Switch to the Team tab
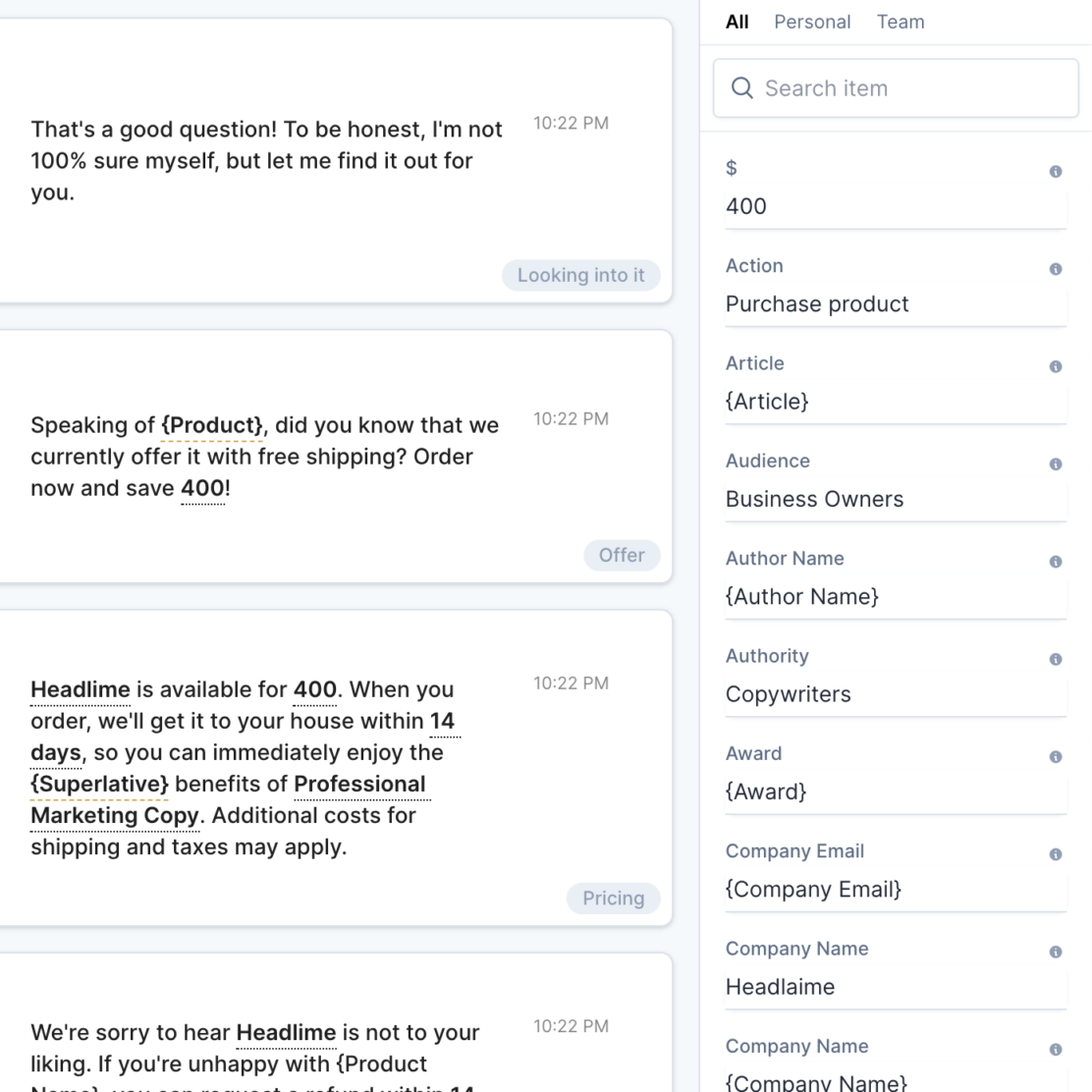The image size is (1092, 1092). point(901,22)
